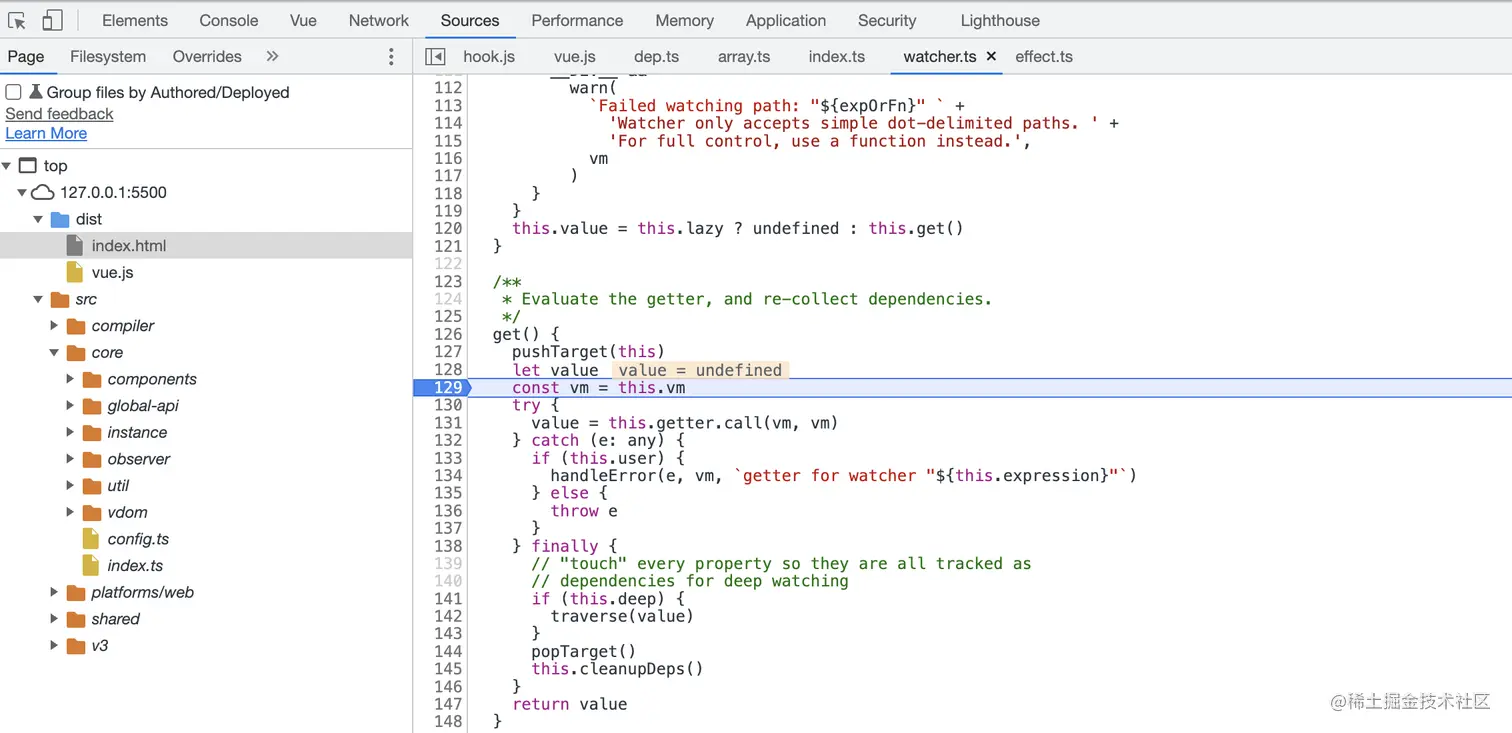Screen dimensions: 1512x733
Task: Open the Performance panel tab
Action: (x=577, y=20)
